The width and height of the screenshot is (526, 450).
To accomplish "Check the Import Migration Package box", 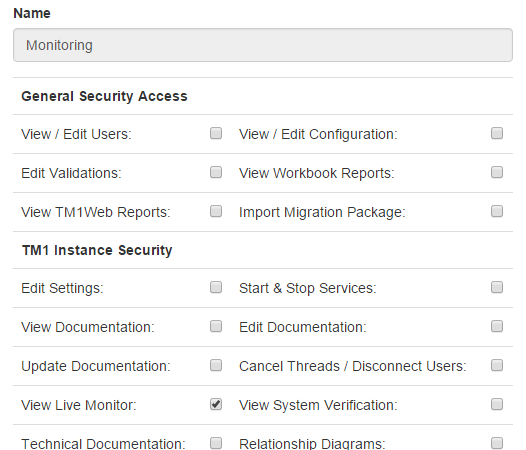I will 497,211.
